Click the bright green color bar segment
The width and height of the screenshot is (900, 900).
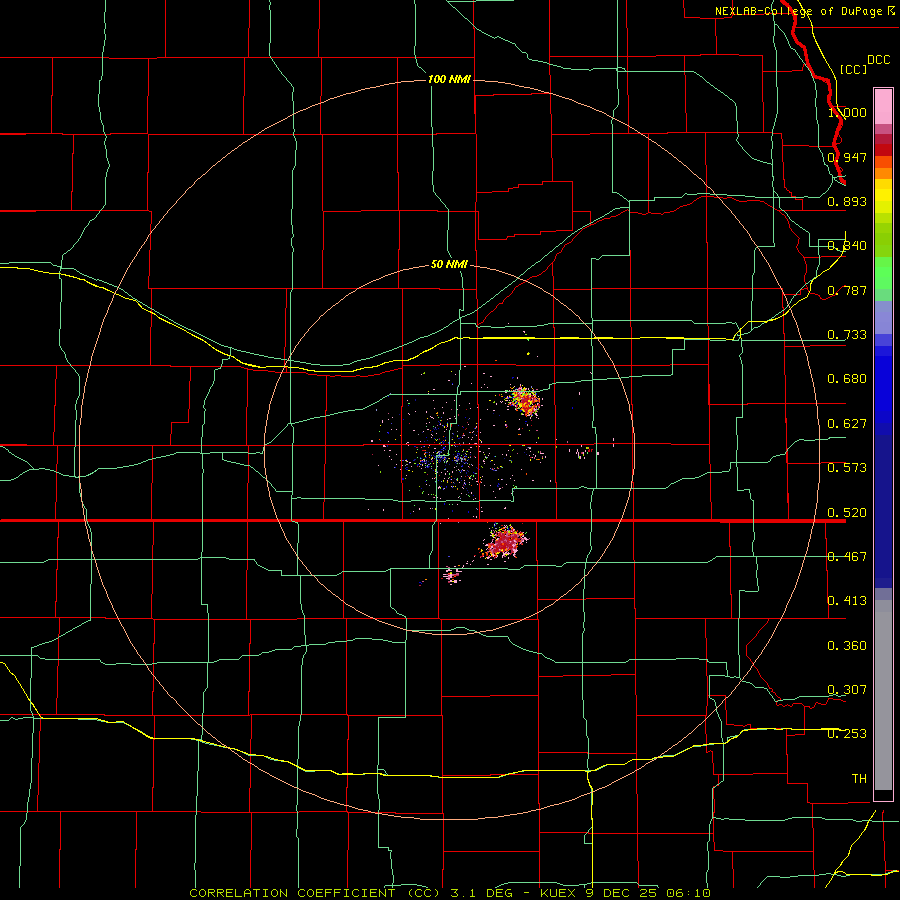[883, 273]
